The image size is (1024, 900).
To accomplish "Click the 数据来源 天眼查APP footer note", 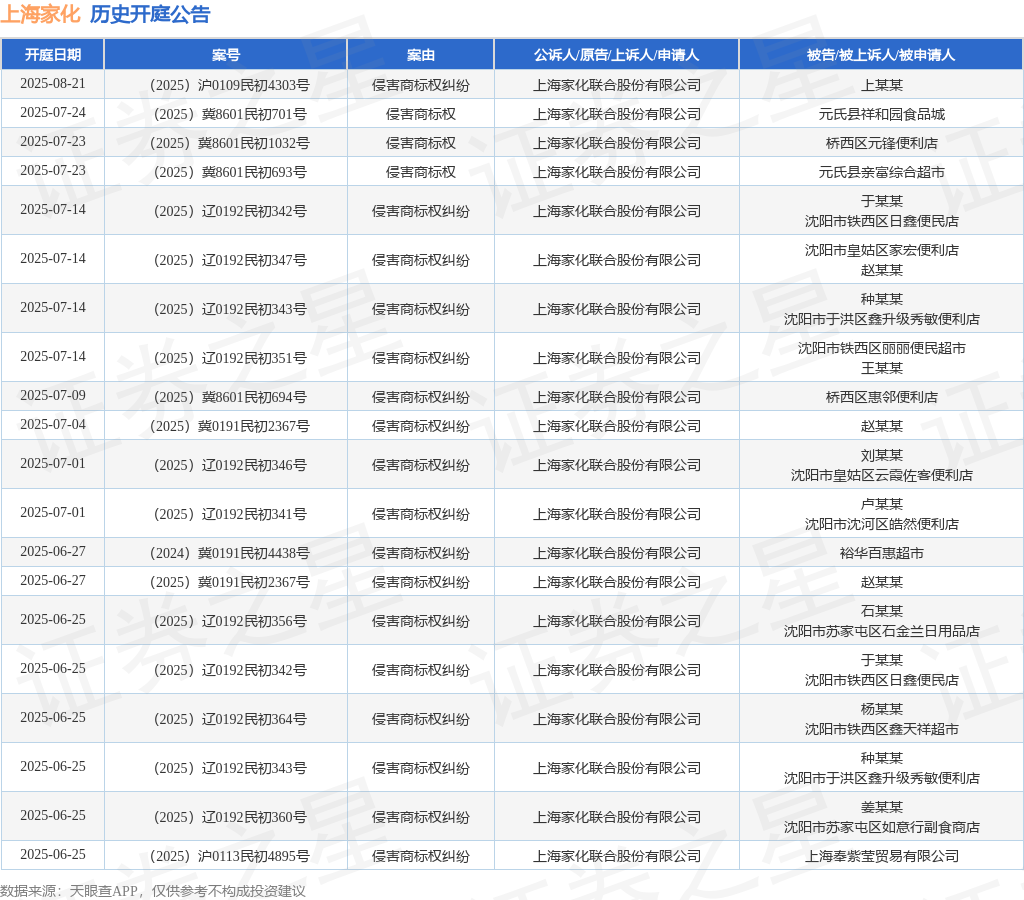I will (153, 891).
